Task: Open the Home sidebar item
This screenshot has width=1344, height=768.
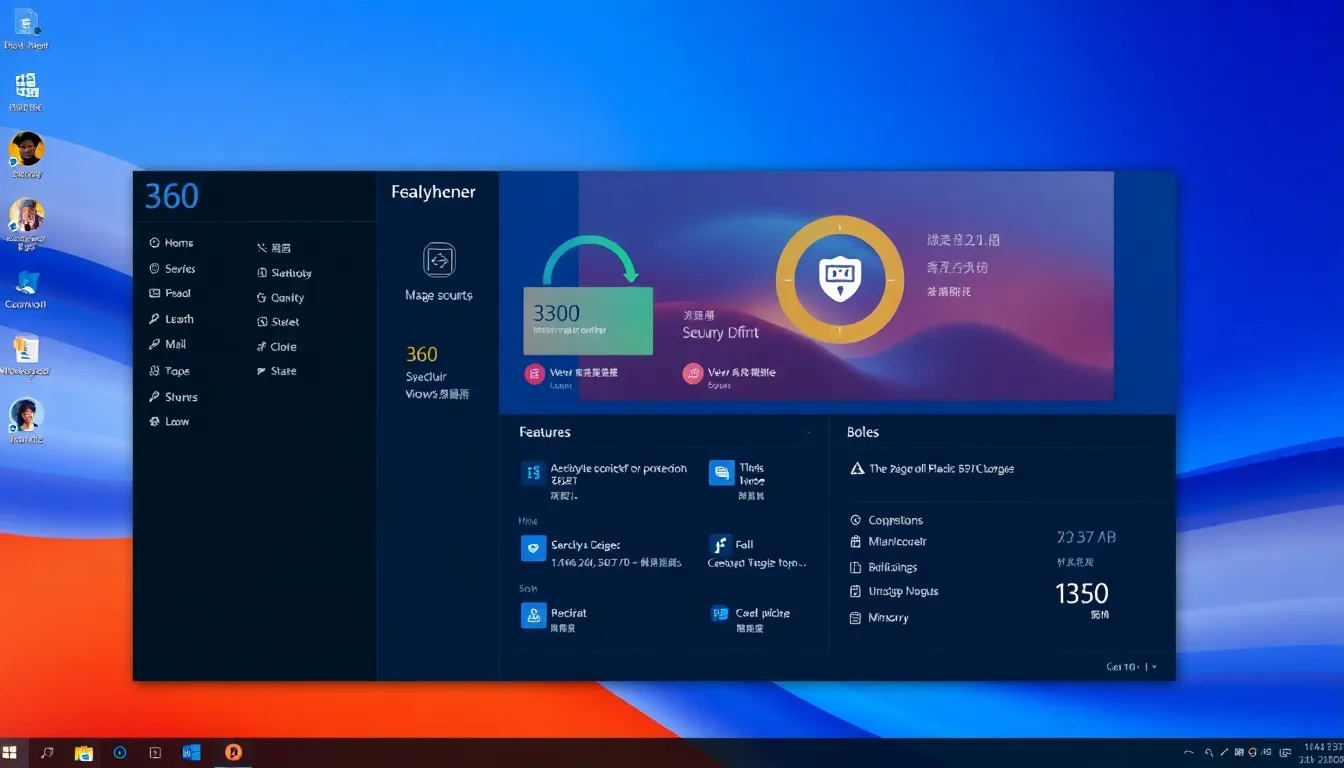Action: [x=171, y=243]
